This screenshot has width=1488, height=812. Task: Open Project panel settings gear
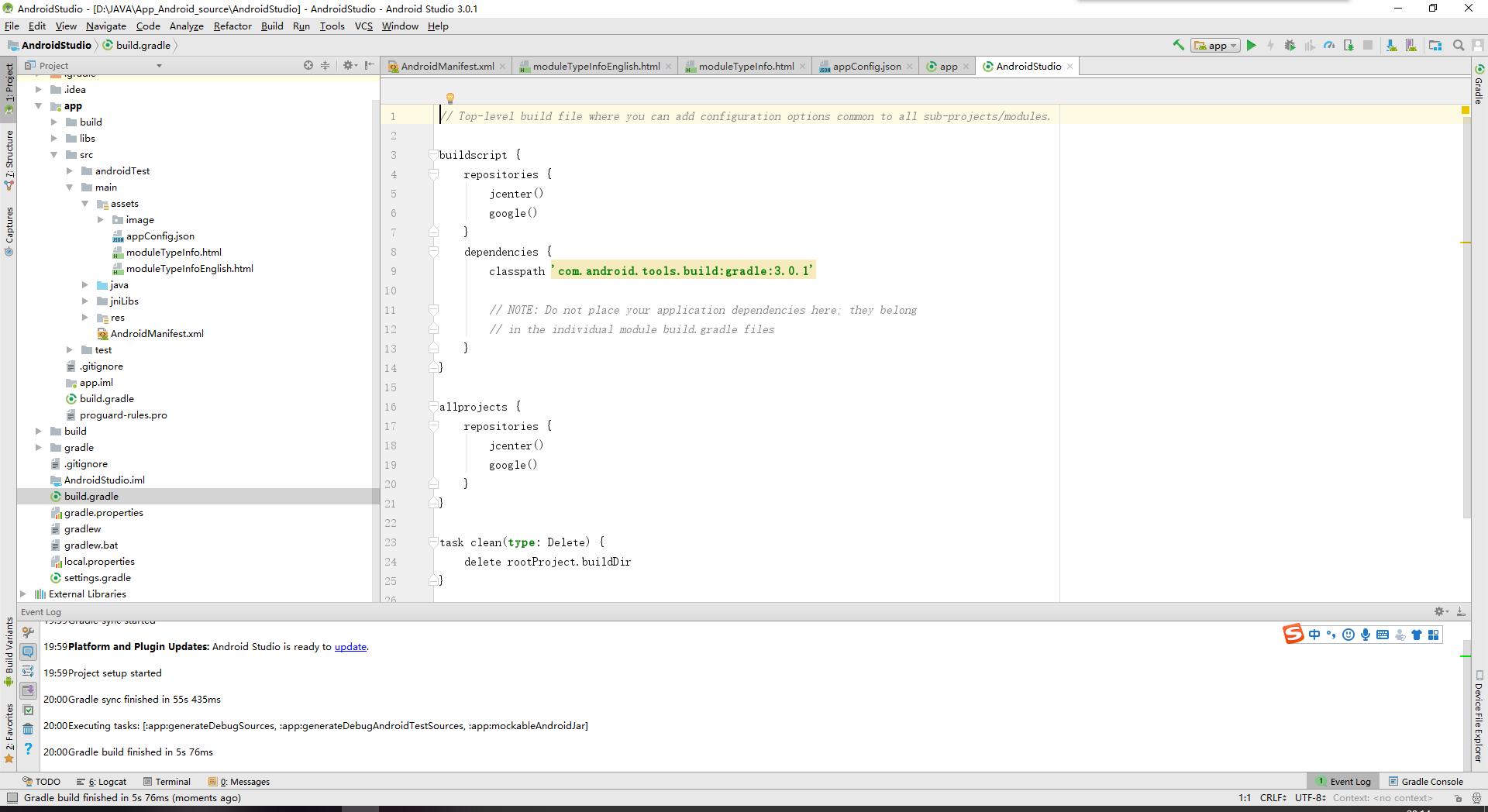350,65
